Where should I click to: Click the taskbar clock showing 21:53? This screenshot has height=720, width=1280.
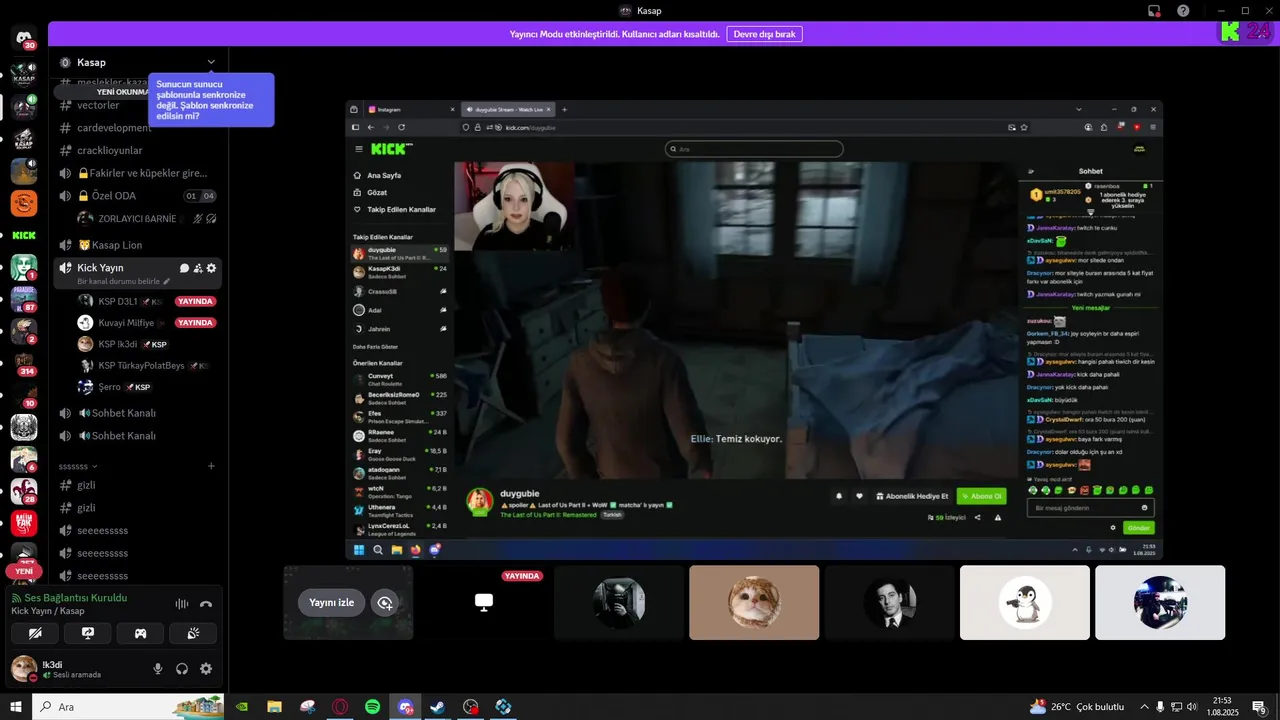(1224, 707)
